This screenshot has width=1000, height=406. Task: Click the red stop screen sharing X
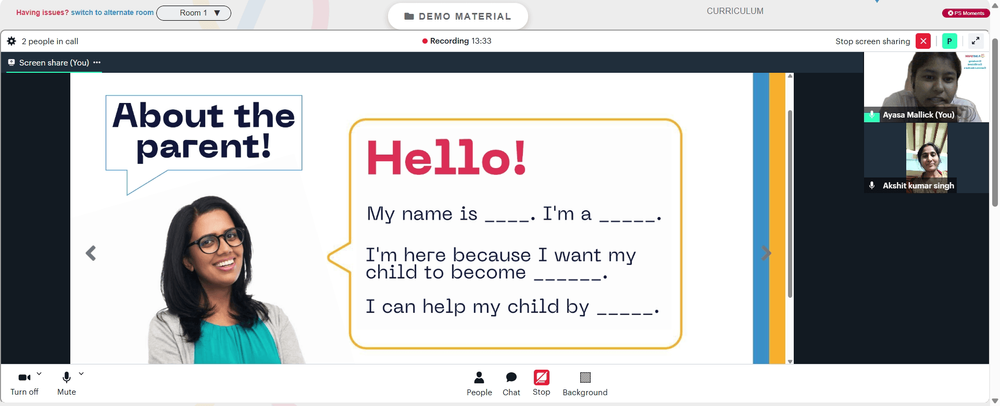tap(923, 41)
